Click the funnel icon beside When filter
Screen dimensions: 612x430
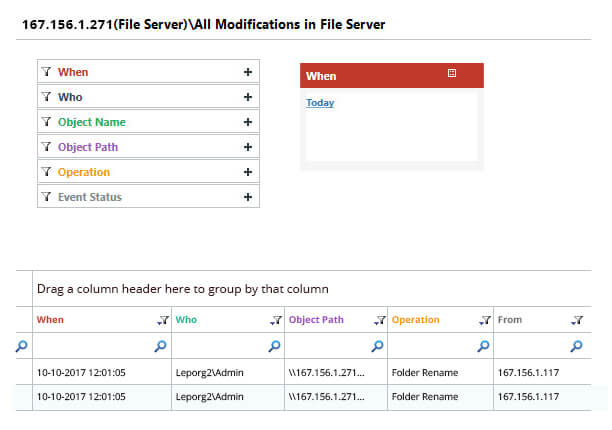click(x=46, y=72)
